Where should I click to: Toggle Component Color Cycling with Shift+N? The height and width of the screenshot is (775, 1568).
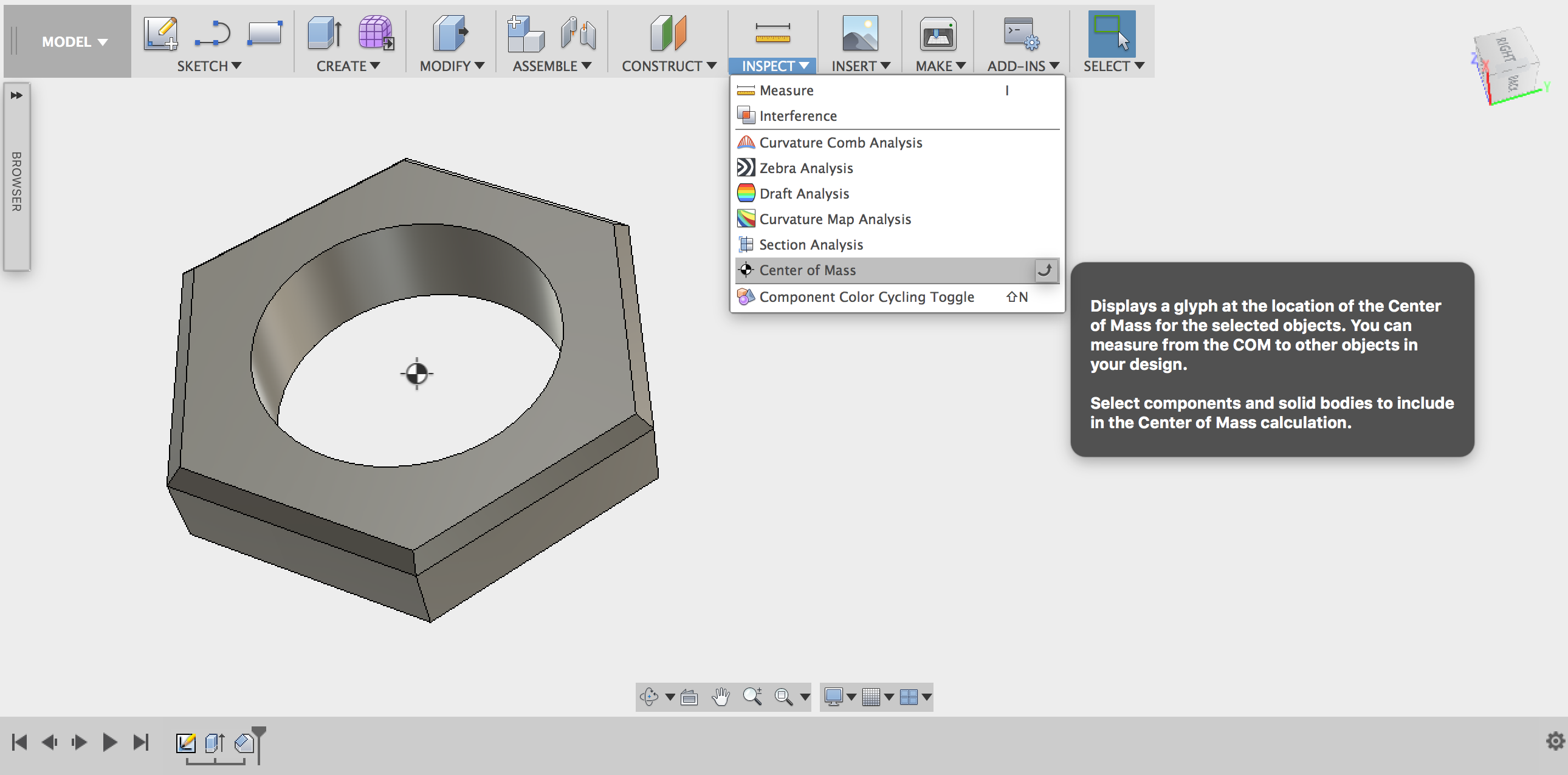point(865,296)
